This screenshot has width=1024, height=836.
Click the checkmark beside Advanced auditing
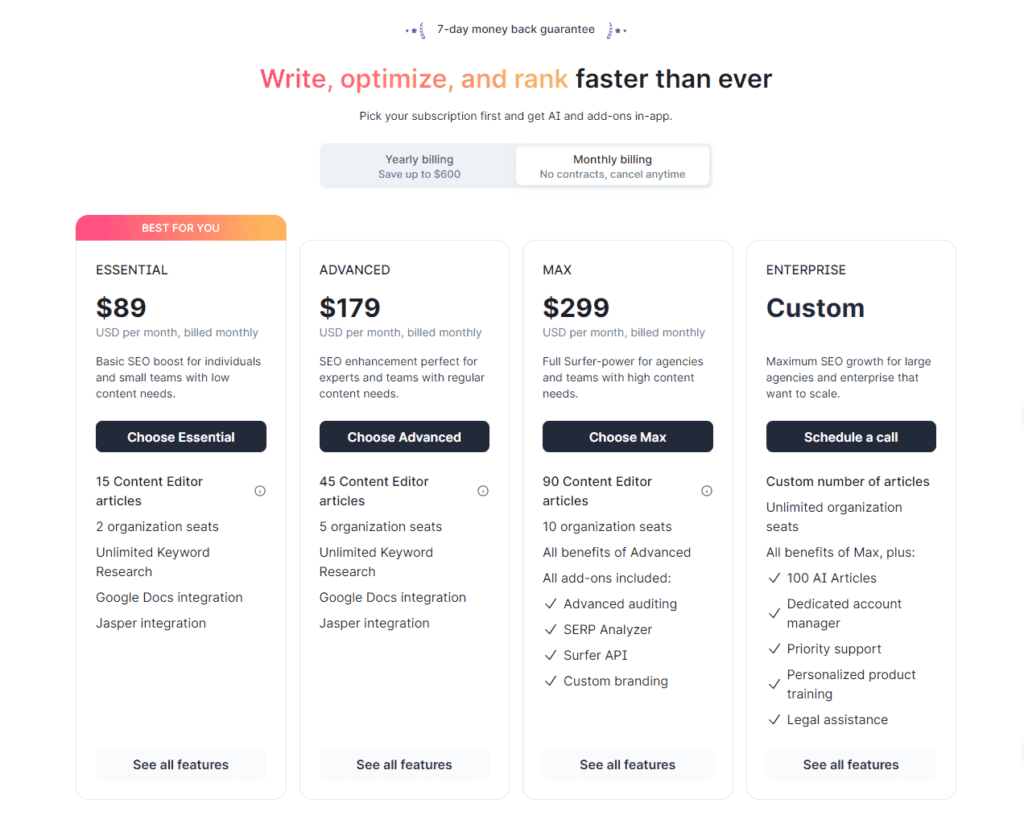[550, 604]
